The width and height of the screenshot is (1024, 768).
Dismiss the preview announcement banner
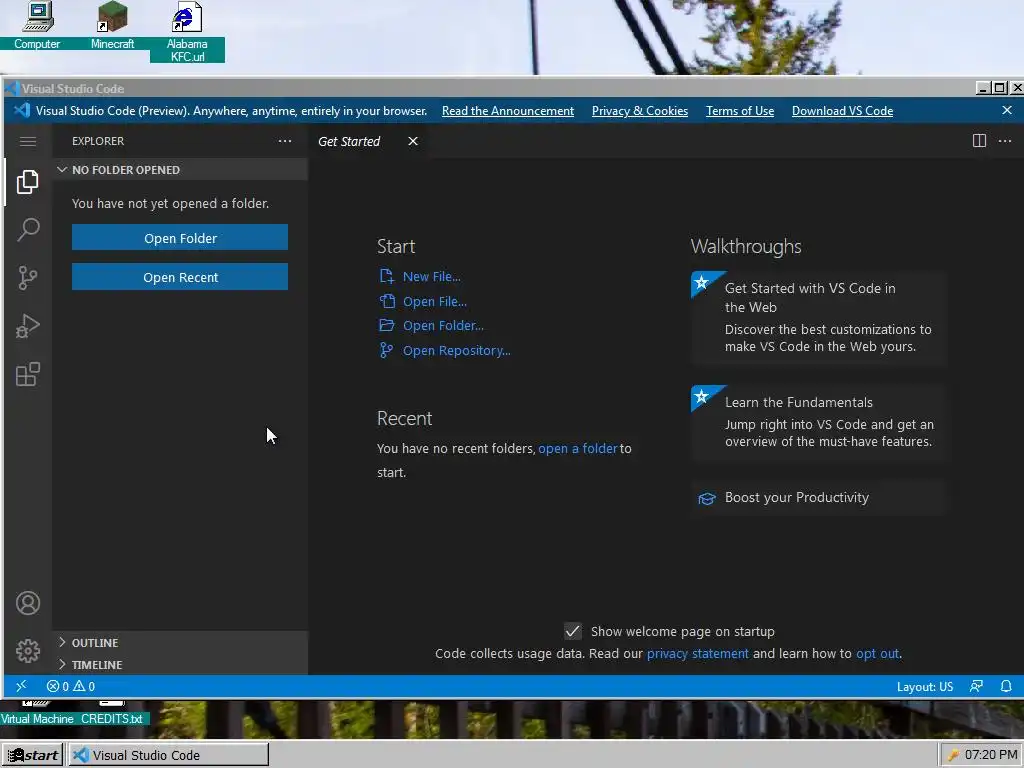[1007, 110]
